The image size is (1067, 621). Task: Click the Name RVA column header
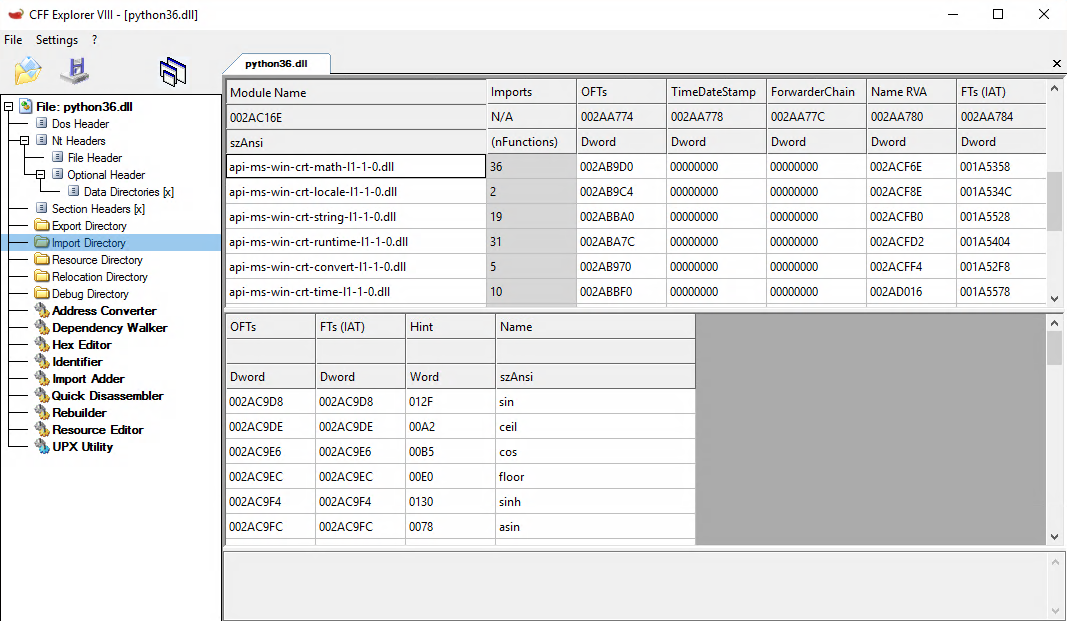[x=899, y=92]
